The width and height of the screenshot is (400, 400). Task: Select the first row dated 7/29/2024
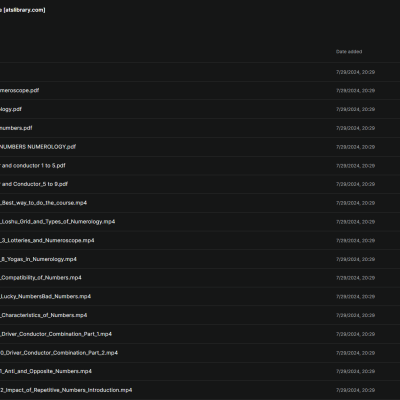click(200, 72)
